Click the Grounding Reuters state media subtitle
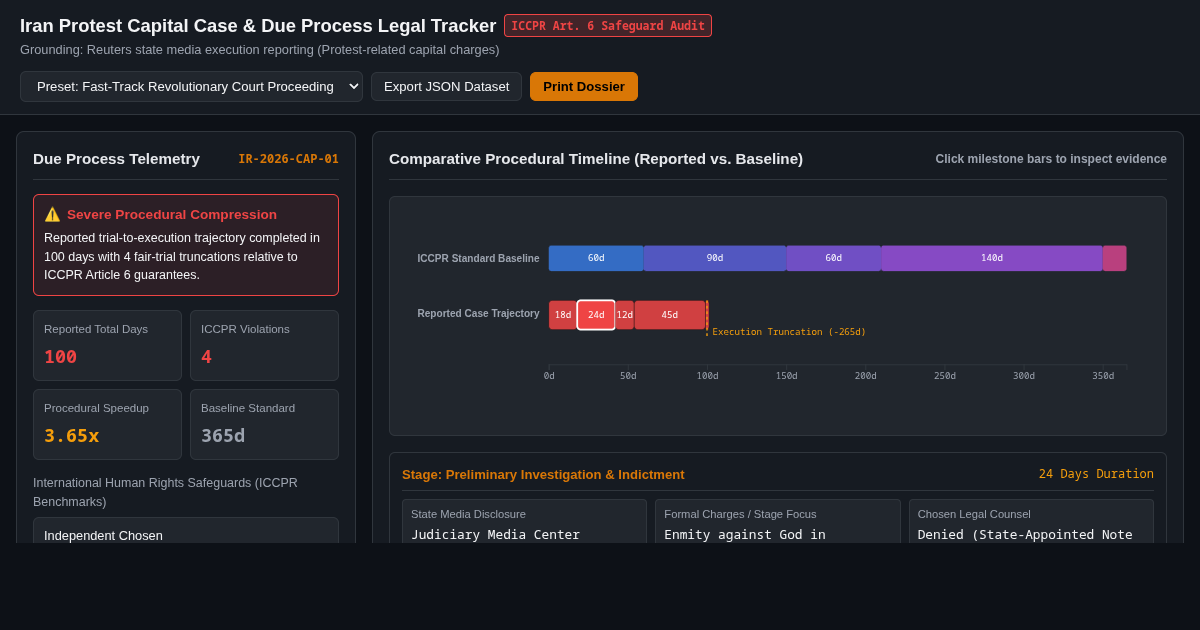 [x=260, y=50]
